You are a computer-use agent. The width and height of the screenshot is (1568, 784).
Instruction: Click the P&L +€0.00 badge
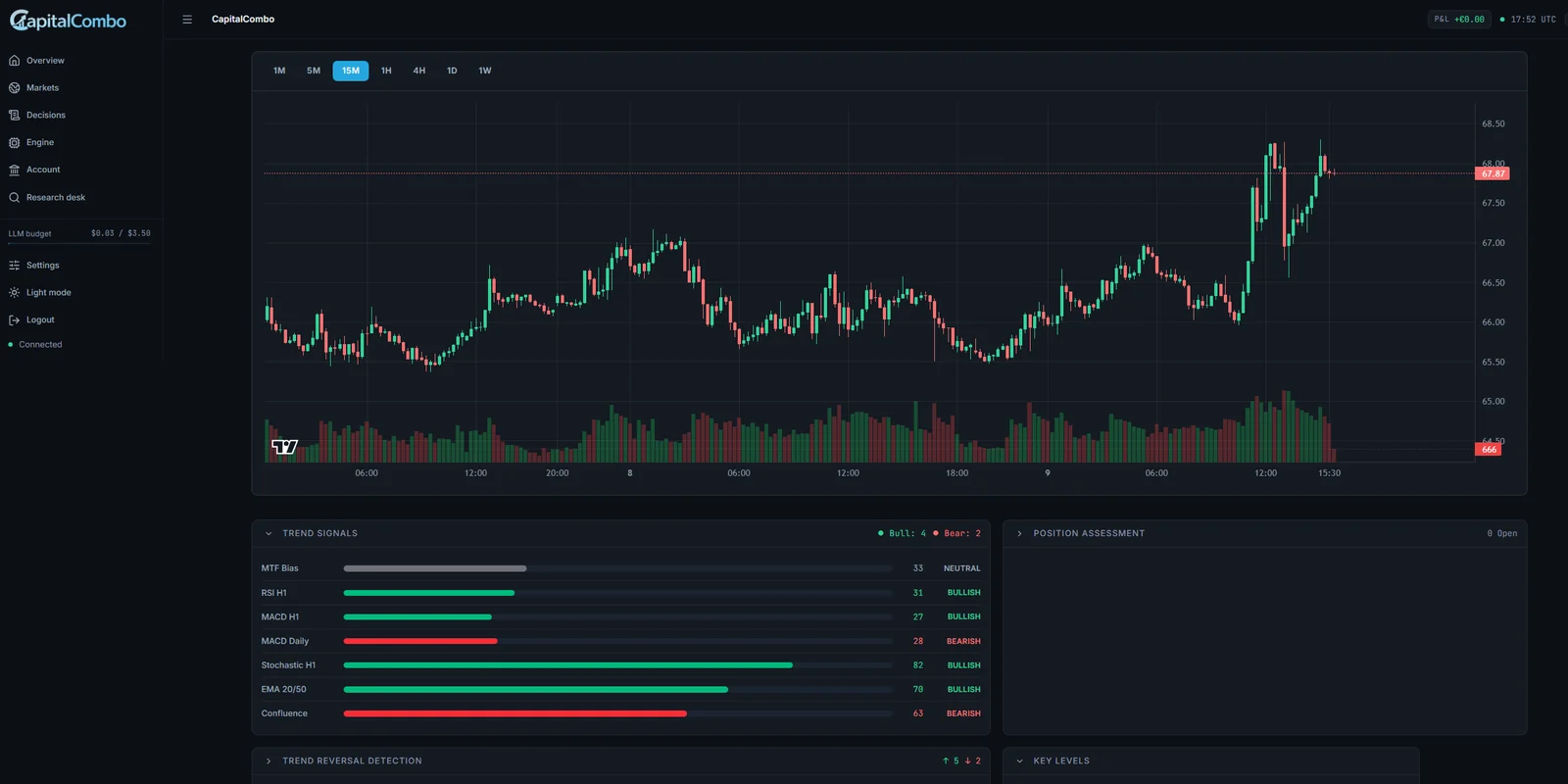click(1459, 20)
